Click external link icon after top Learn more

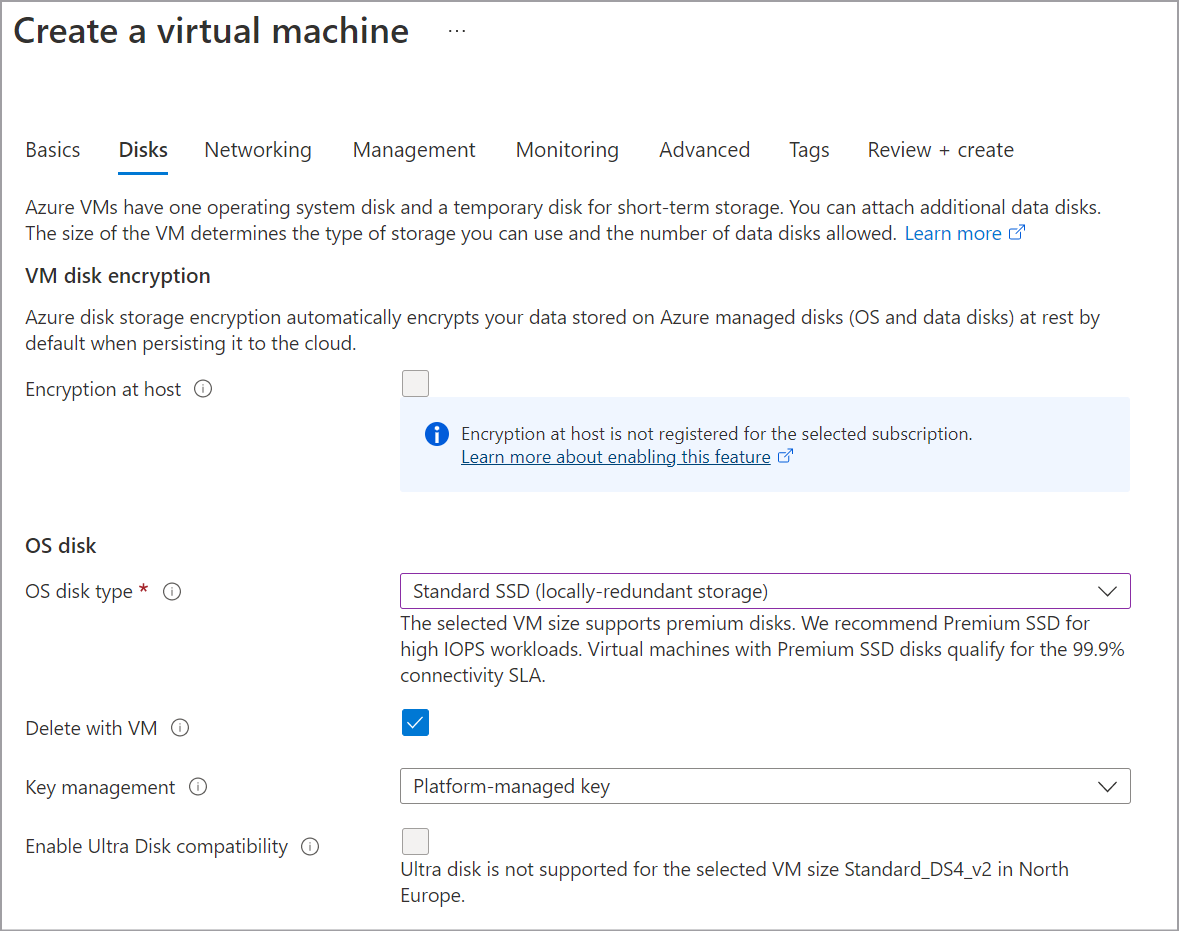1017,233
